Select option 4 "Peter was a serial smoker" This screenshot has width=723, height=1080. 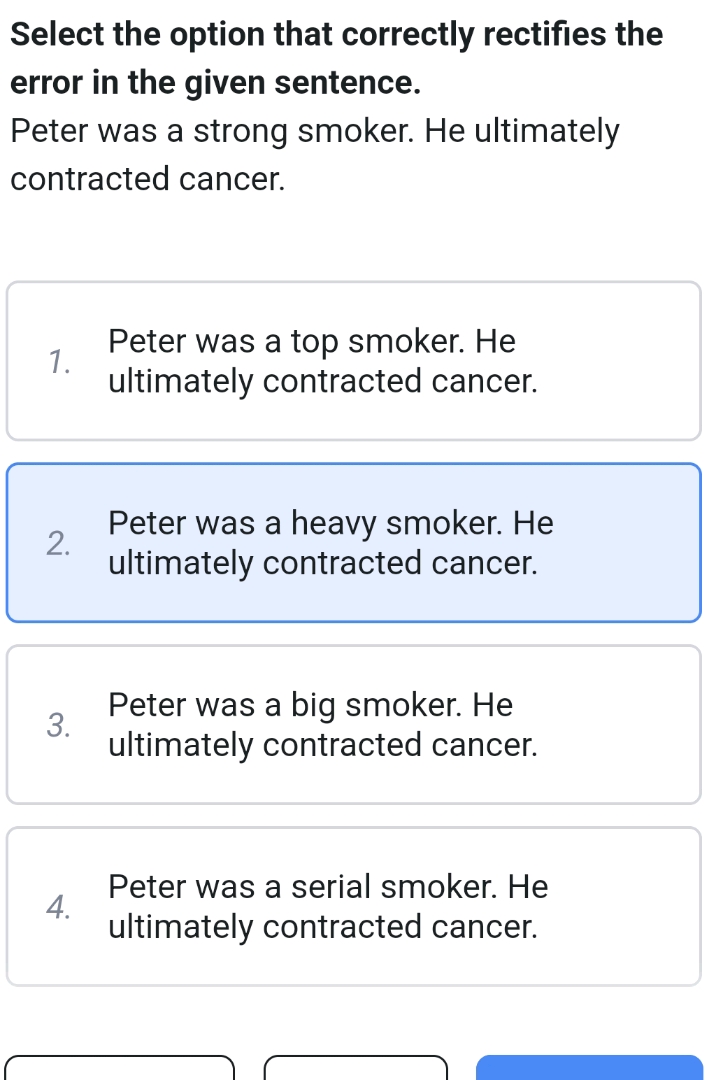pyautogui.click(x=352, y=906)
